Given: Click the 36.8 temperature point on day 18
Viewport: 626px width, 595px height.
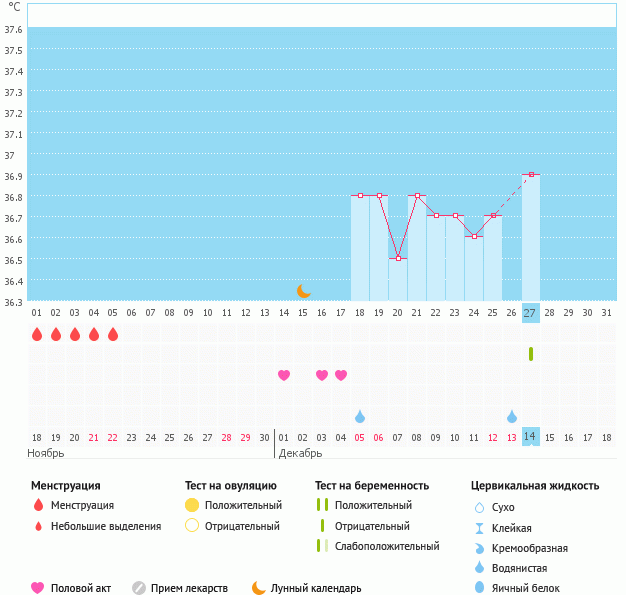Looking at the screenshot, I should point(360,196).
